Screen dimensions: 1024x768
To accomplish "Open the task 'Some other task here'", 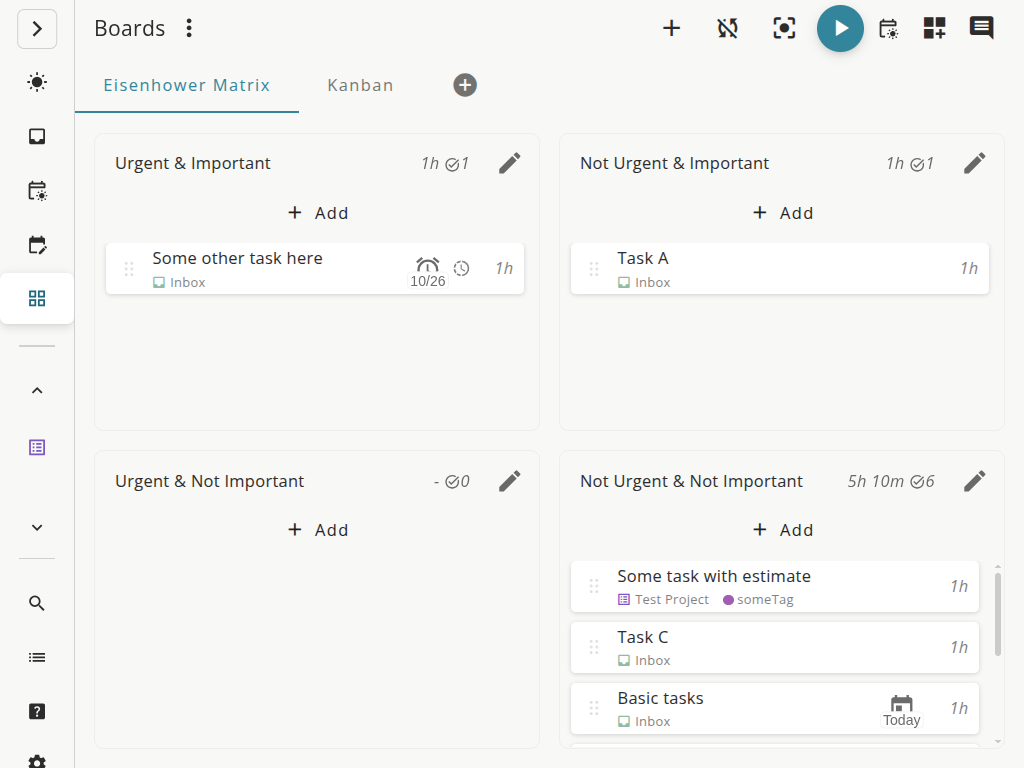I will 238,259.
